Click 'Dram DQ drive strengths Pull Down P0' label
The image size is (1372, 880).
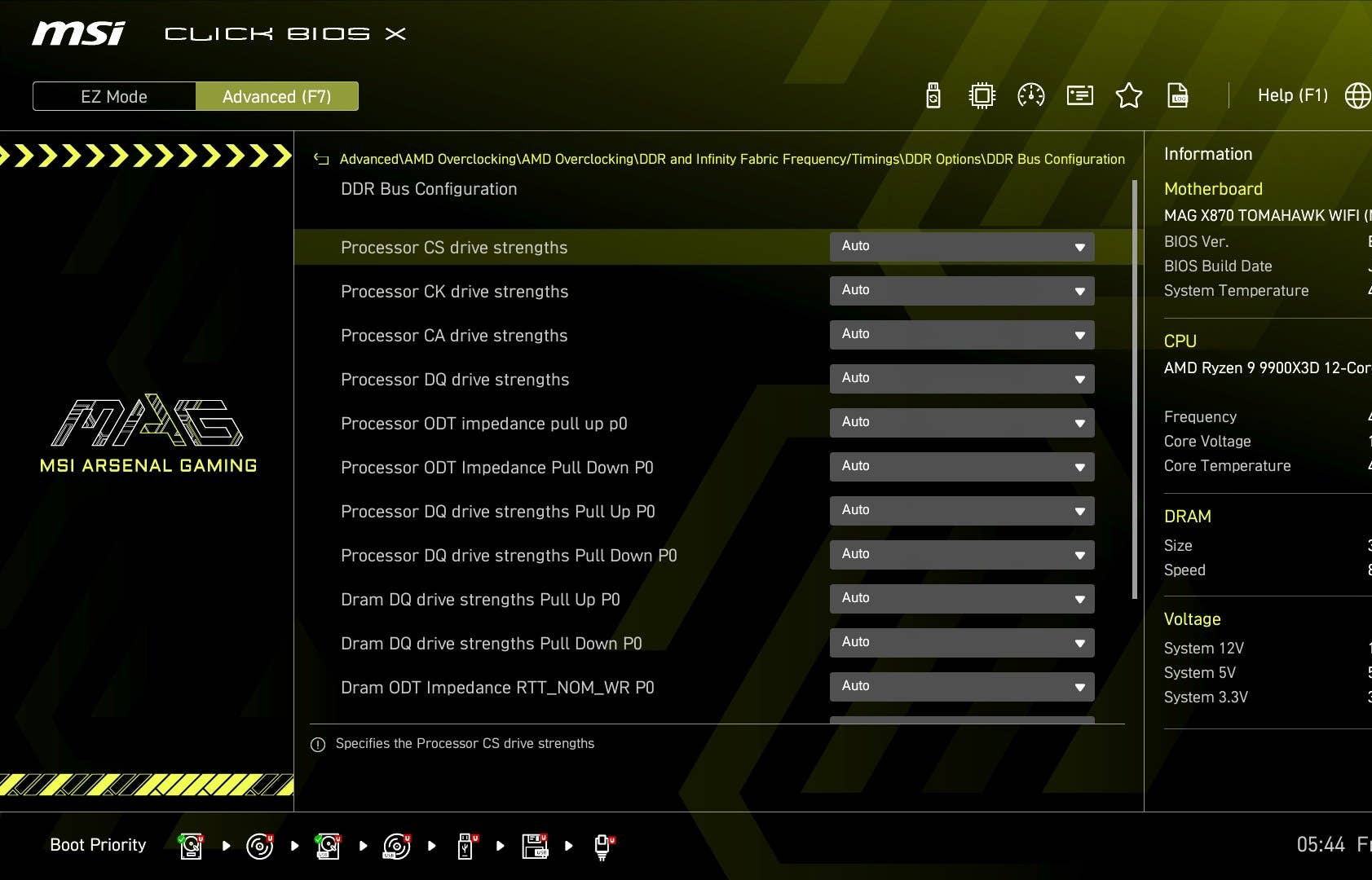(x=492, y=644)
